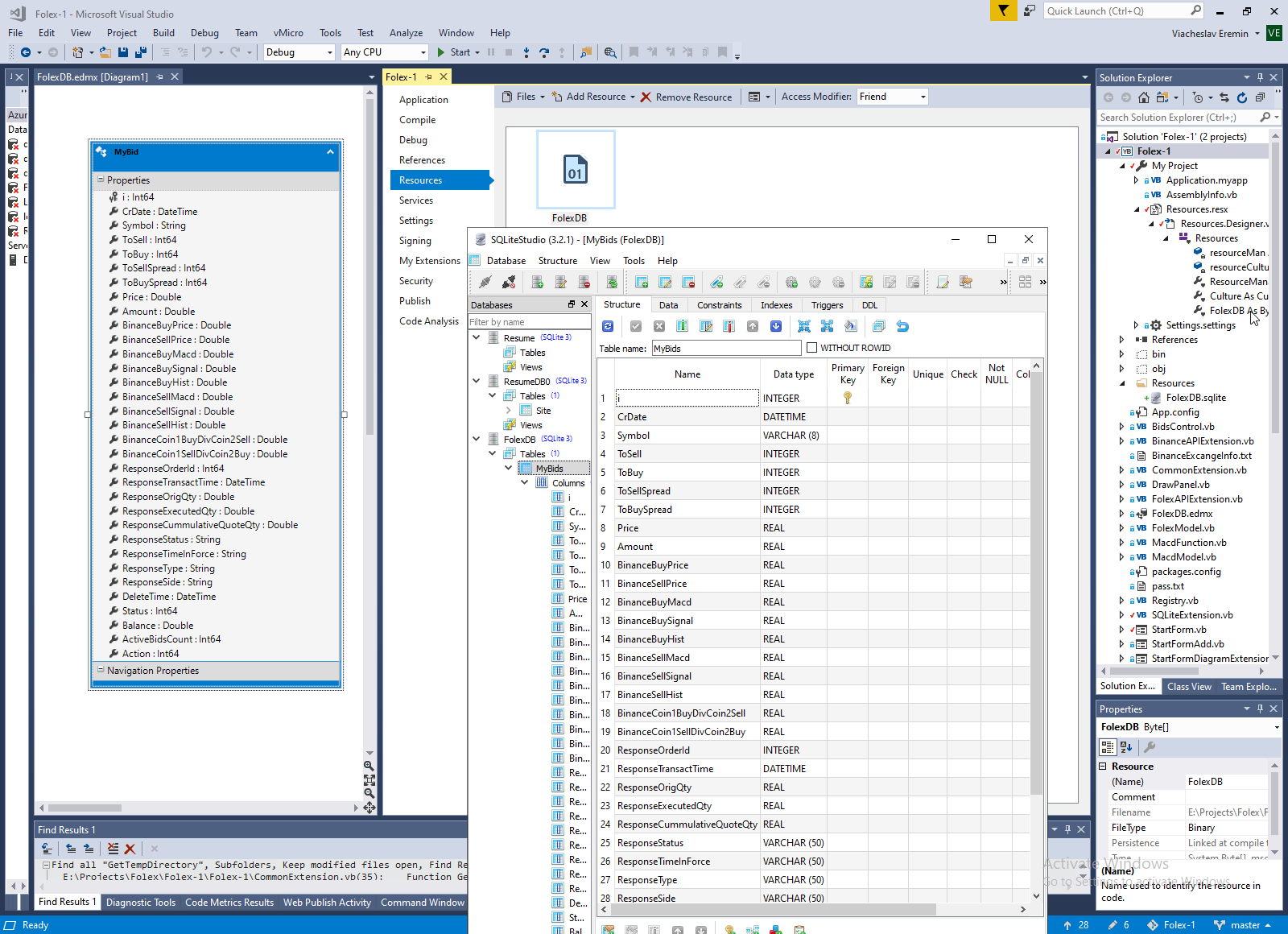The height and width of the screenshot is (934, 1288).
Task: Collapse the Properties section of MyBid entity
Action: click(x=101, y=180)
